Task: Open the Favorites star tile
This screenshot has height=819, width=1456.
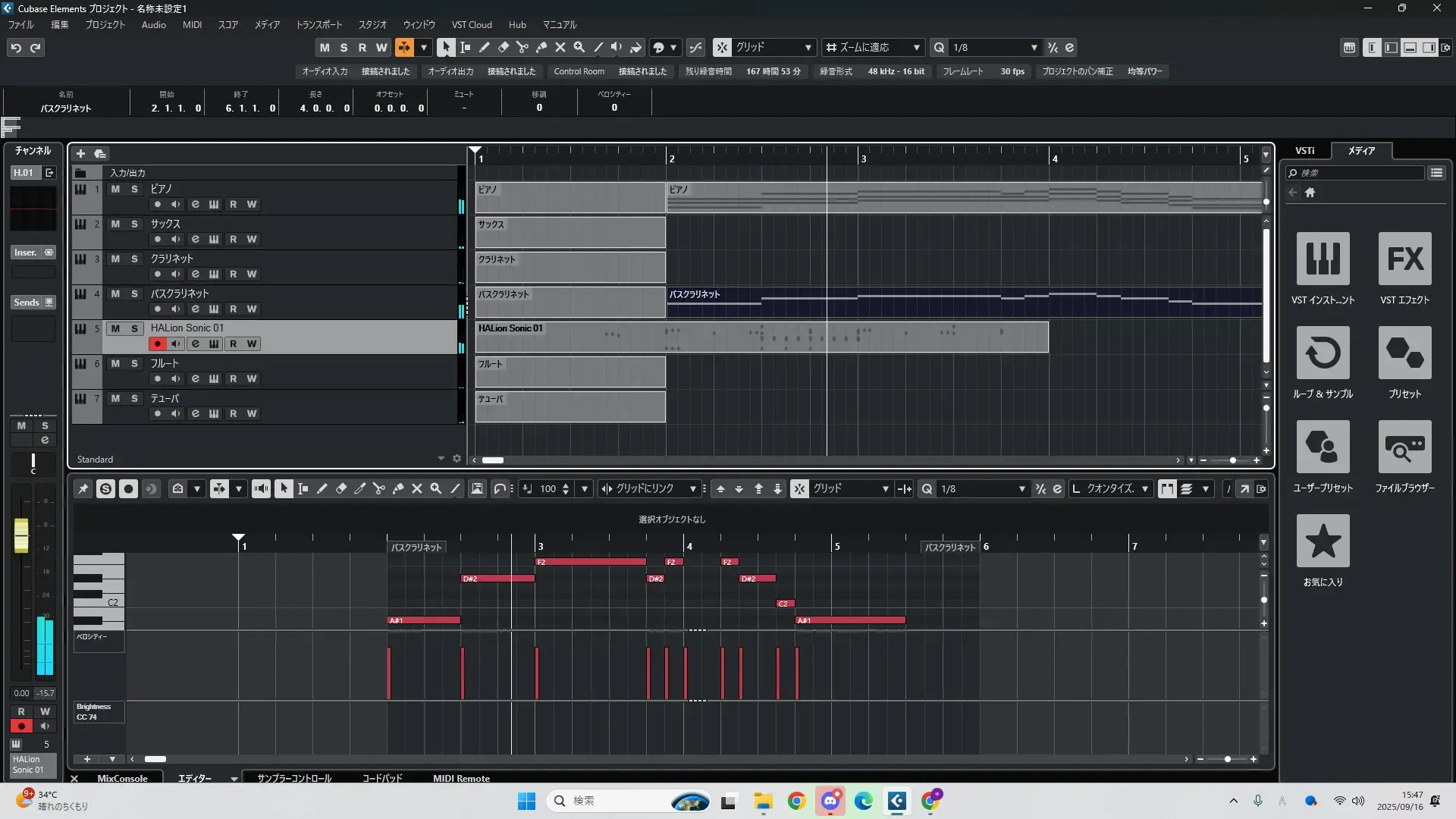Action: (x=1323, y=541)
